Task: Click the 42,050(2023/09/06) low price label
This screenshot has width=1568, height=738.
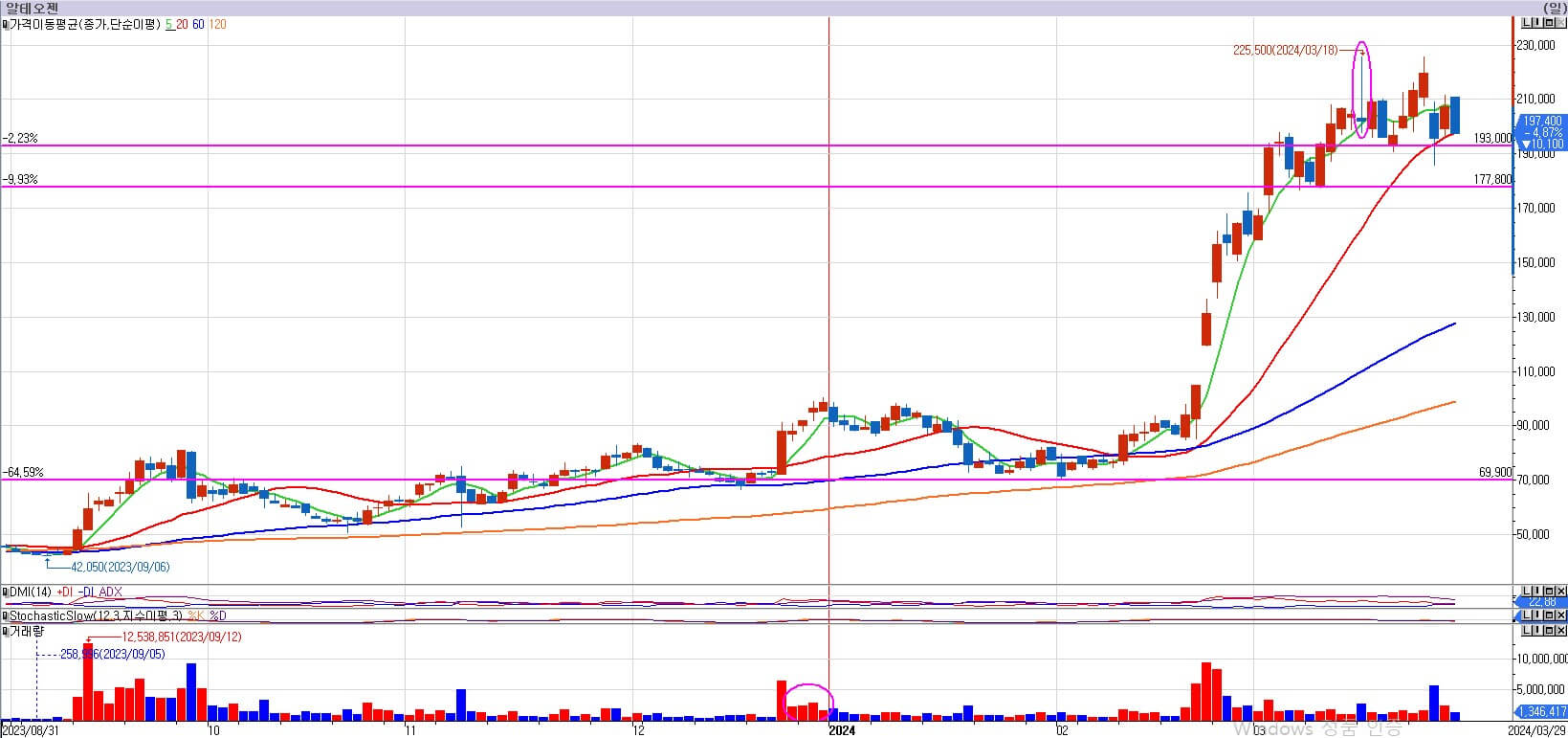Action: 120,567
